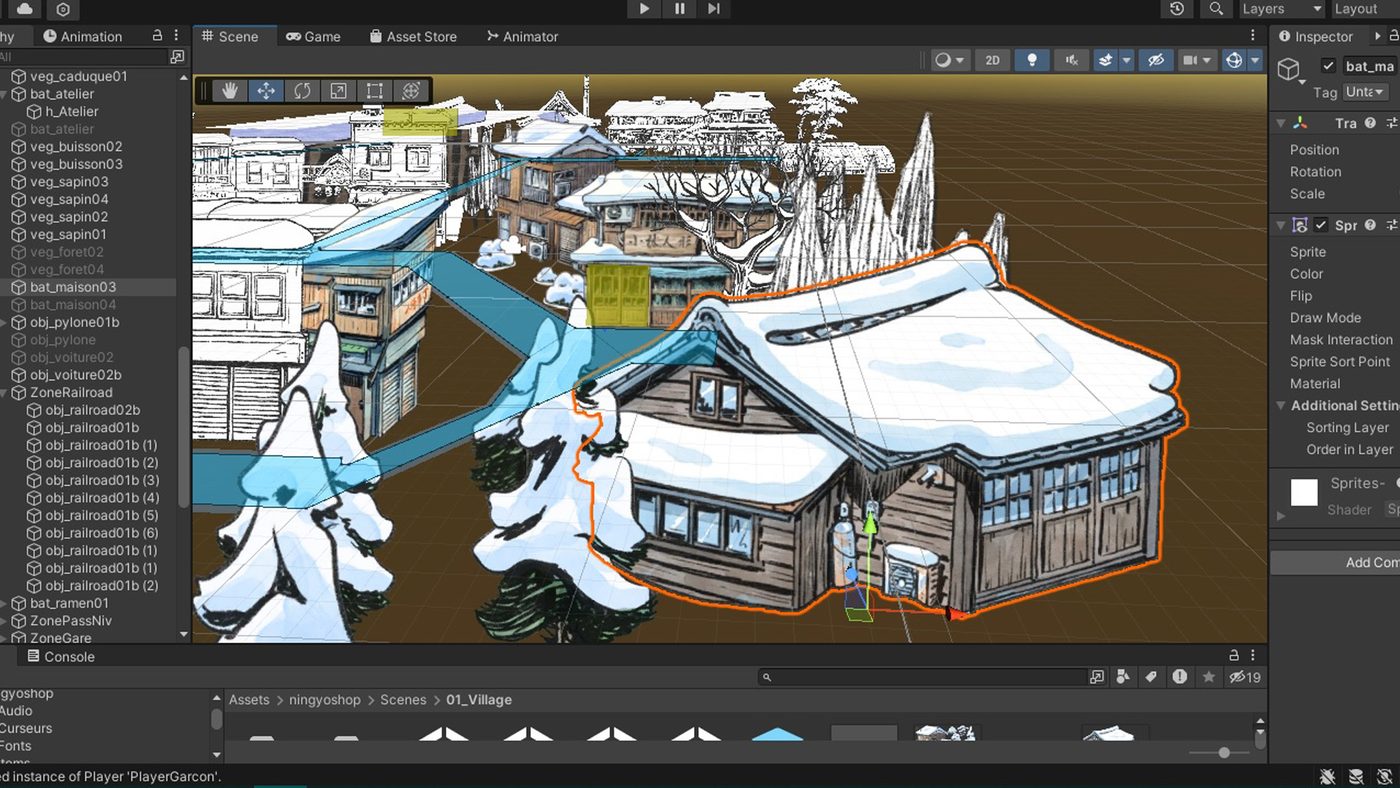The height and width of the screenshot is (788, 1400).
Task: Collapse the ZoneRailroad tree node
Action: coord(5,393)
